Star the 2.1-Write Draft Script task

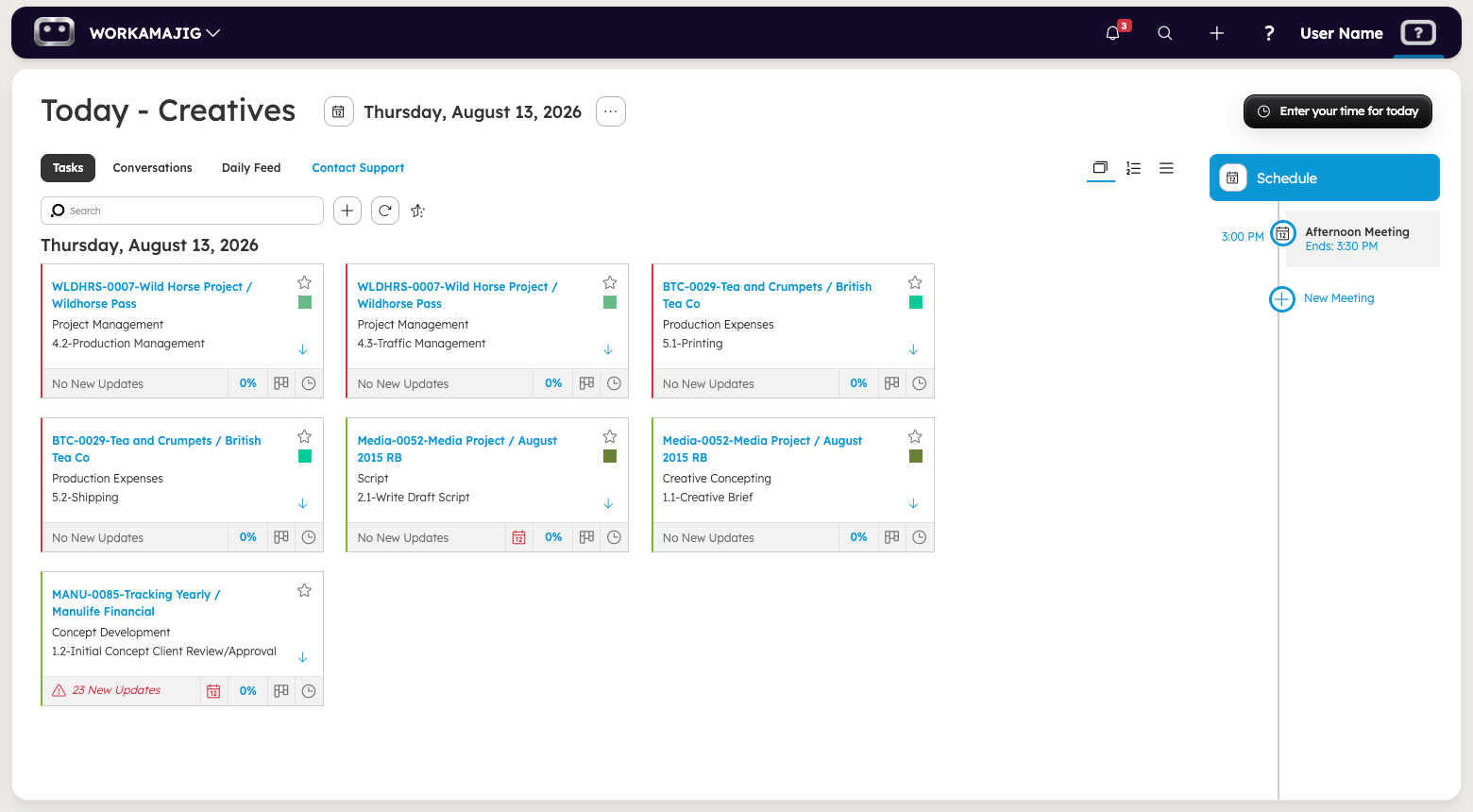pos(610,436)
